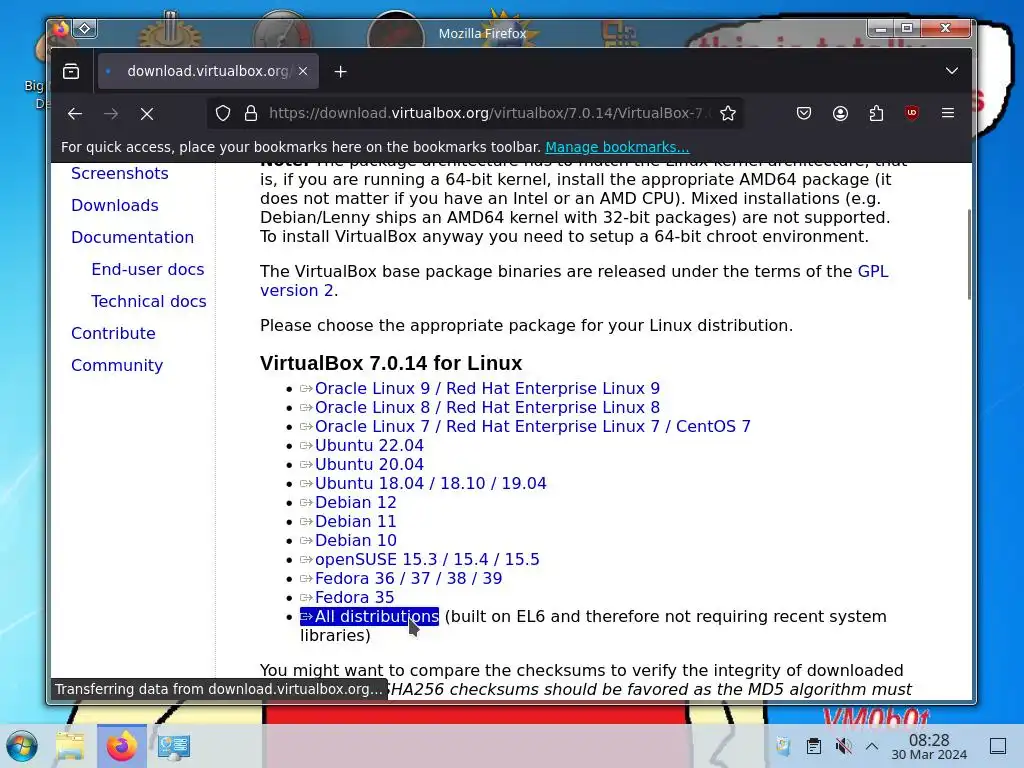Download Ubuntu 20.04 package
The height and width of the screenshot is (768, 1024).
pyautogui.click(x=369, y=464)
